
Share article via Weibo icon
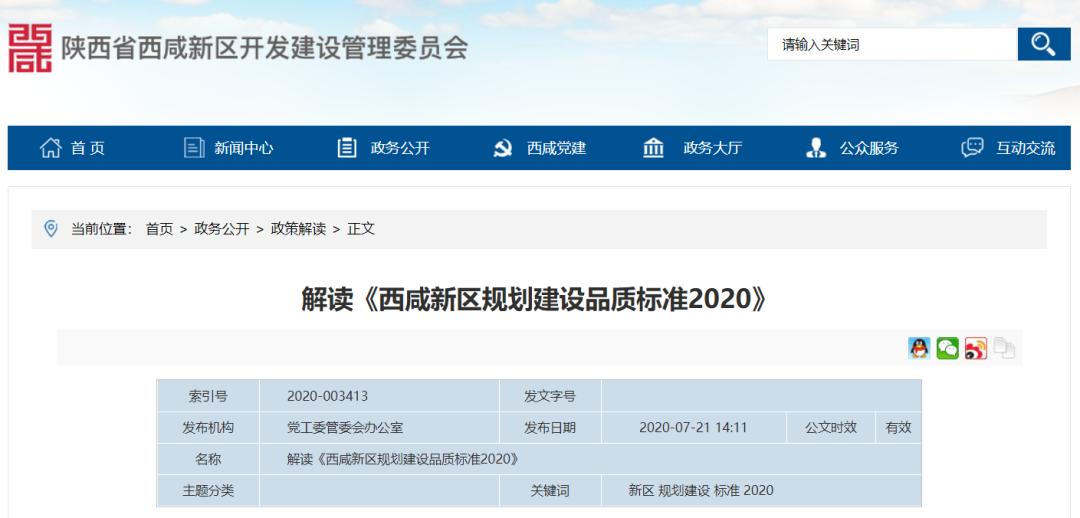(975, 348)
